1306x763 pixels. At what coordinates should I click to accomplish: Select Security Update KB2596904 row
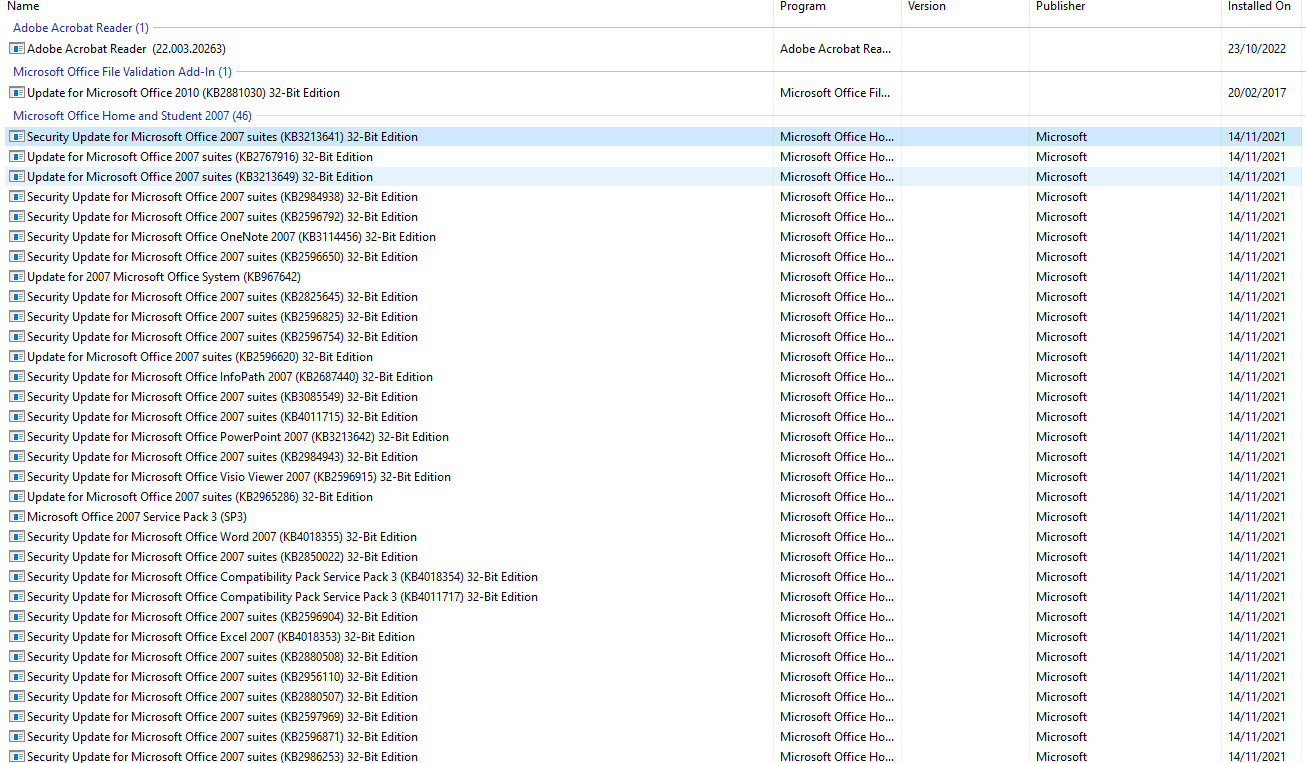pyautogui.click(x=654, y=616)
